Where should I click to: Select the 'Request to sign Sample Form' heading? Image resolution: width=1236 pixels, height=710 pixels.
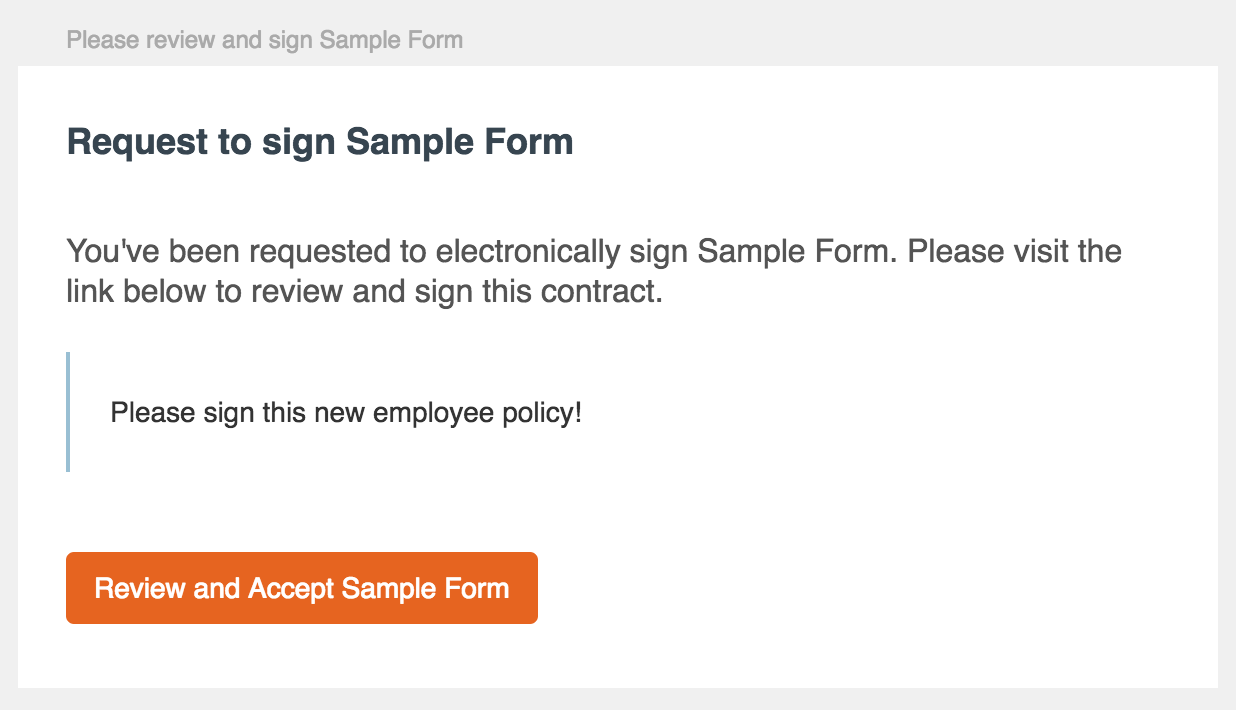[x=320, y=142]
